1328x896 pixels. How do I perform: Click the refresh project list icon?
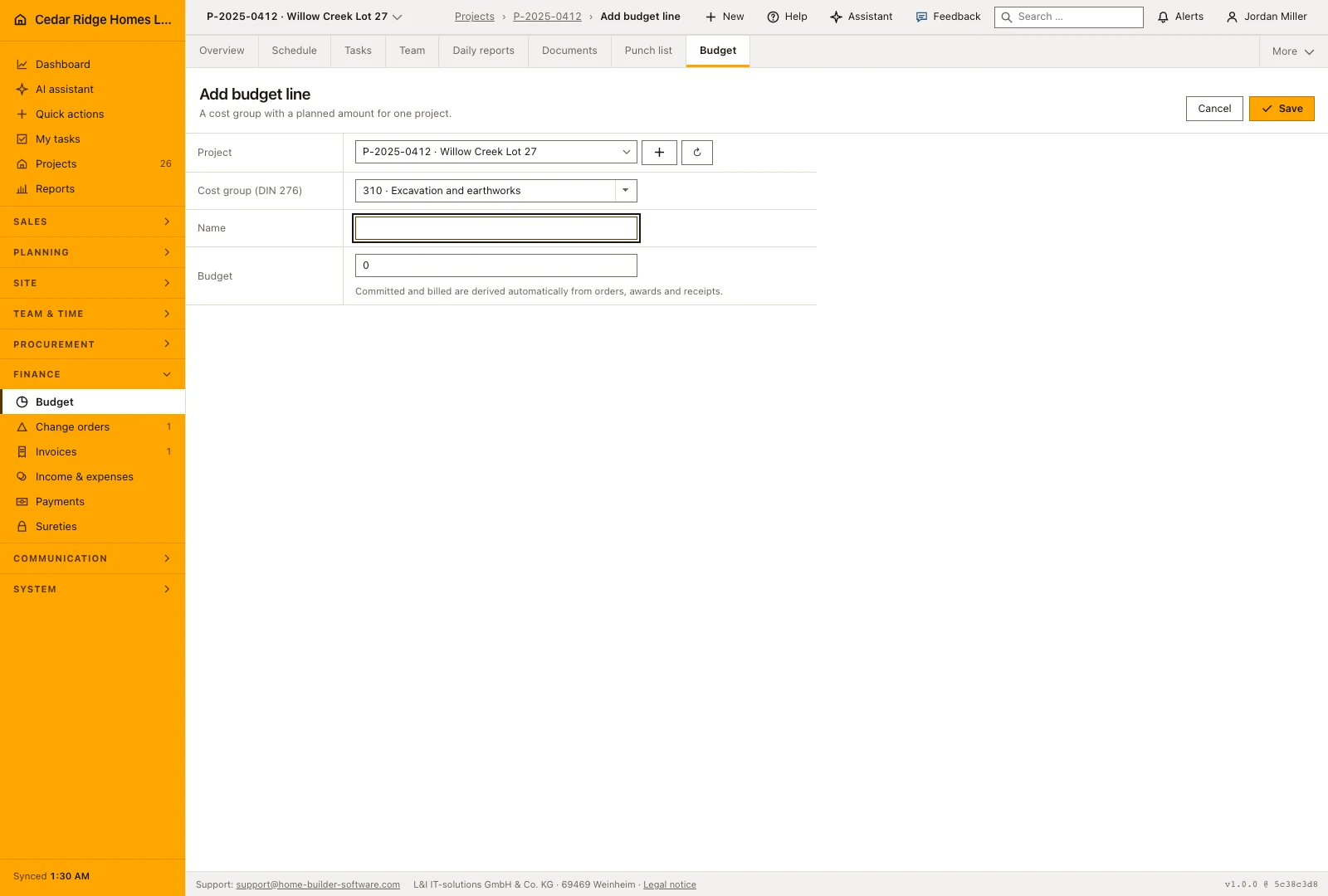point(697,153)
